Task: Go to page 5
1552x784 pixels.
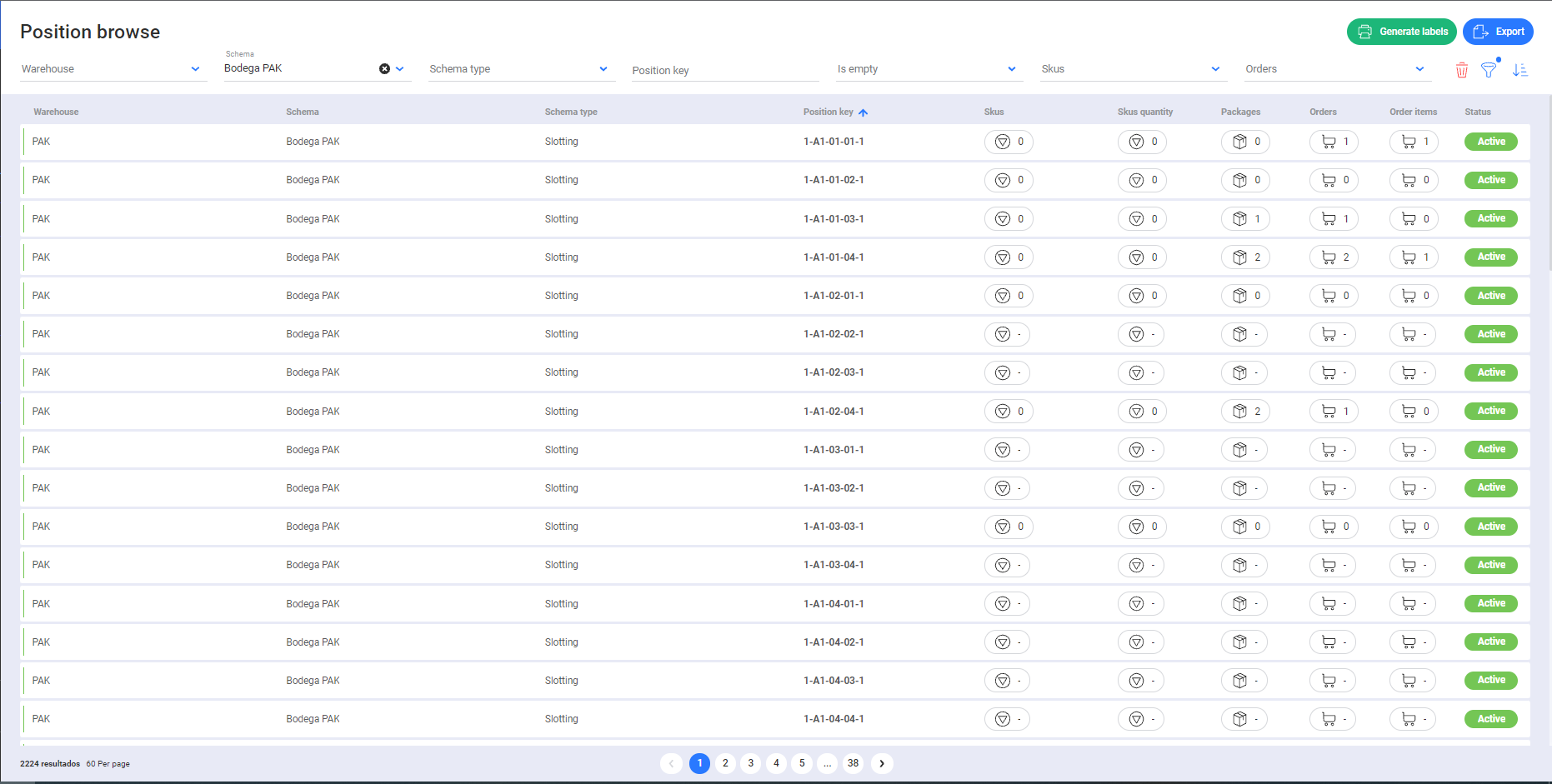Action: tap(802, 763)
